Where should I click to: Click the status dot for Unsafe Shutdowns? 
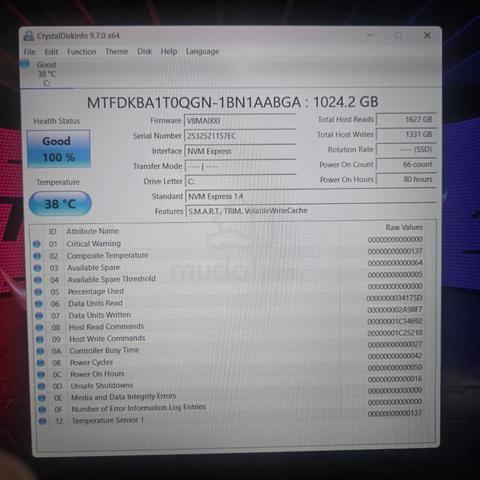click(41, 386)
